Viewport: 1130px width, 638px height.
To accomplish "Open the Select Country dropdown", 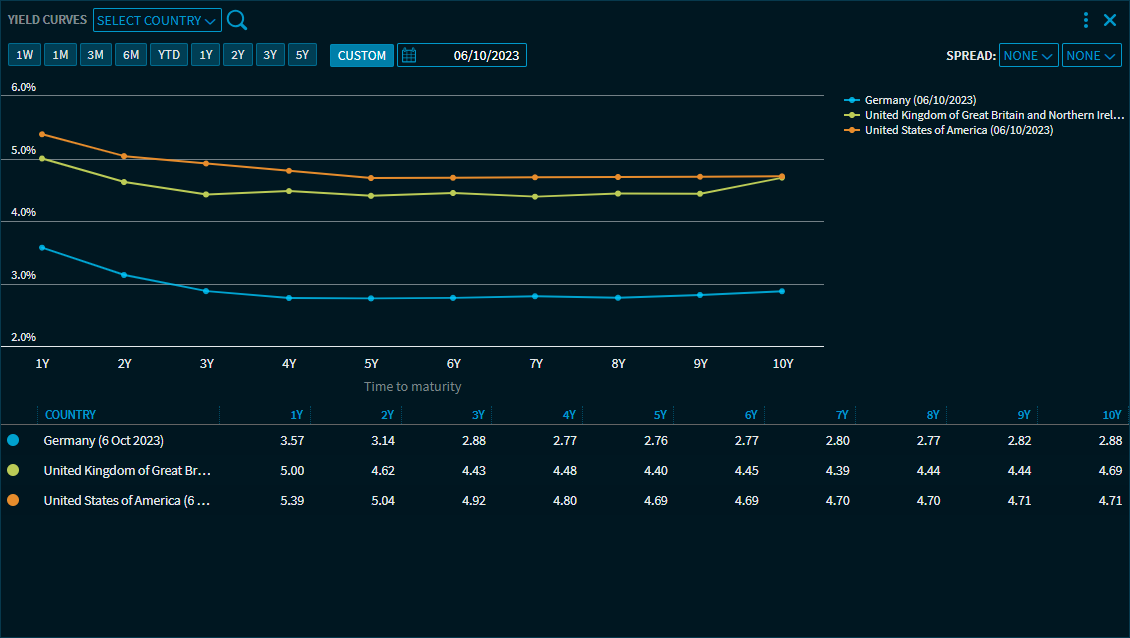I will 157,21.
